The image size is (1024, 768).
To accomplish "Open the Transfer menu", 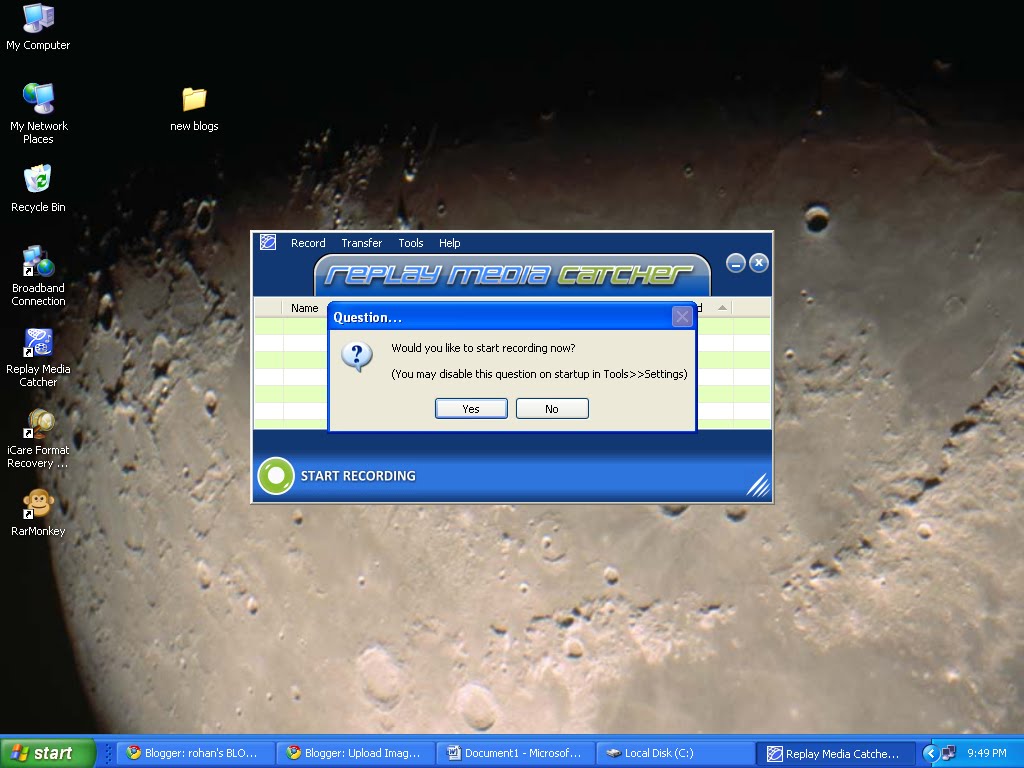I will click(361, 243).
